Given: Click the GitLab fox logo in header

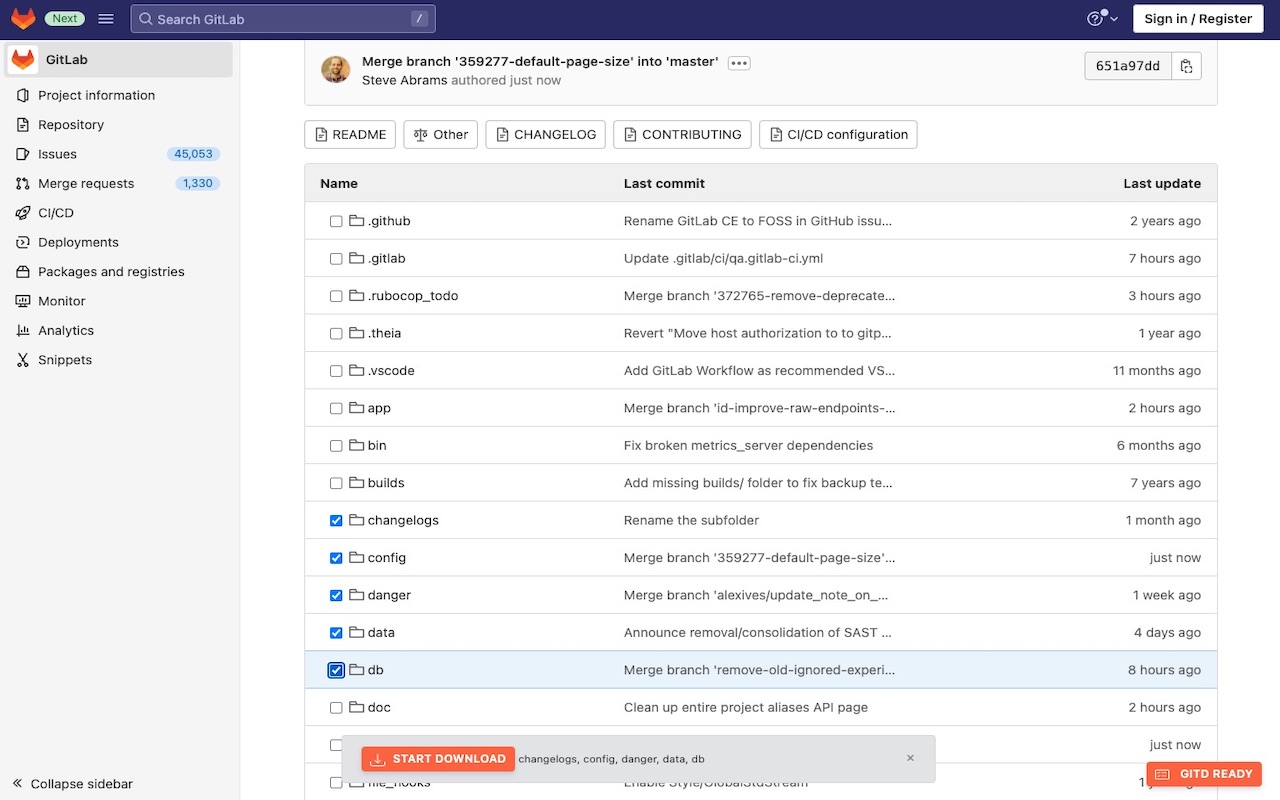Looking at the screenshot, I should 23,19.
